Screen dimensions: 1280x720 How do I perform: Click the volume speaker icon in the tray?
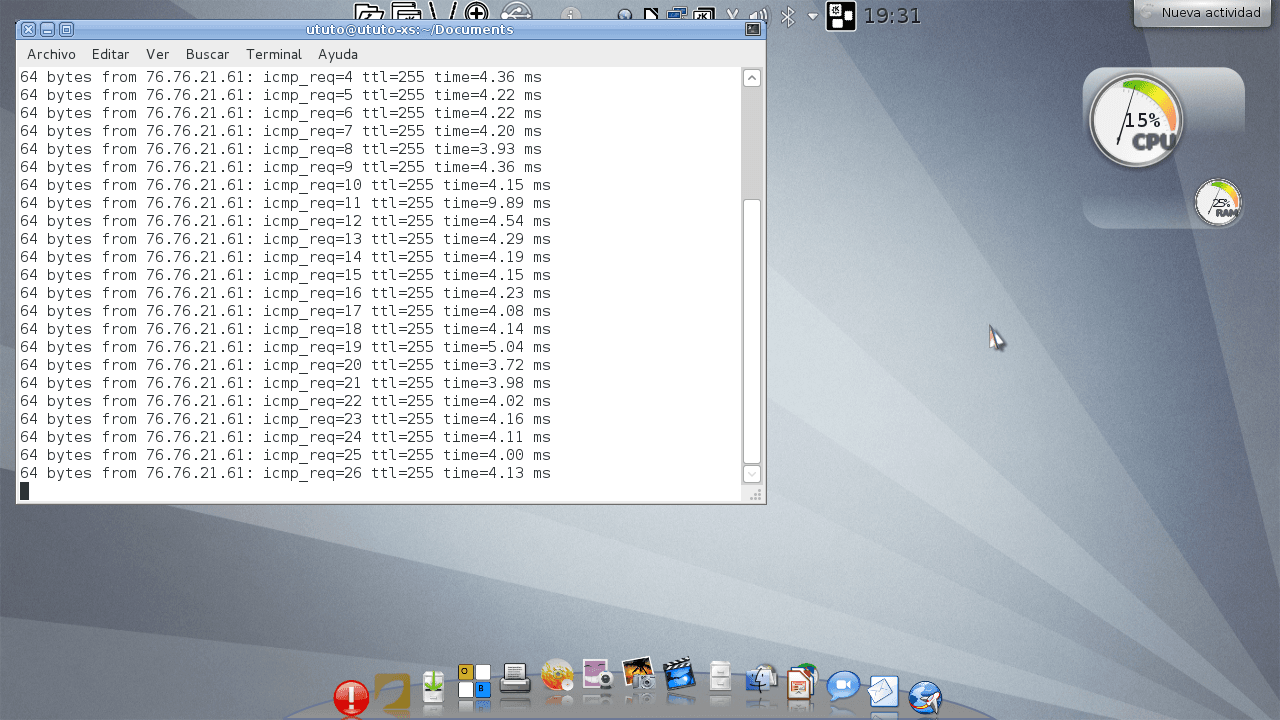point(759,15)
